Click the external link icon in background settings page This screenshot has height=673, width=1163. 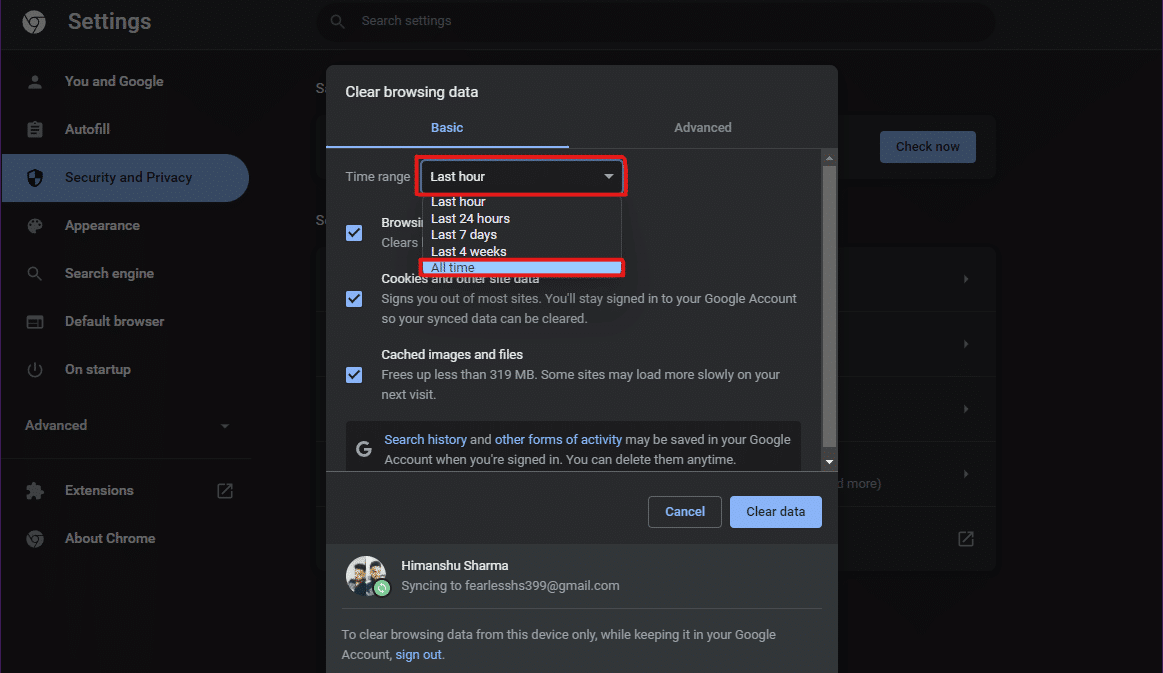point(966,539)
